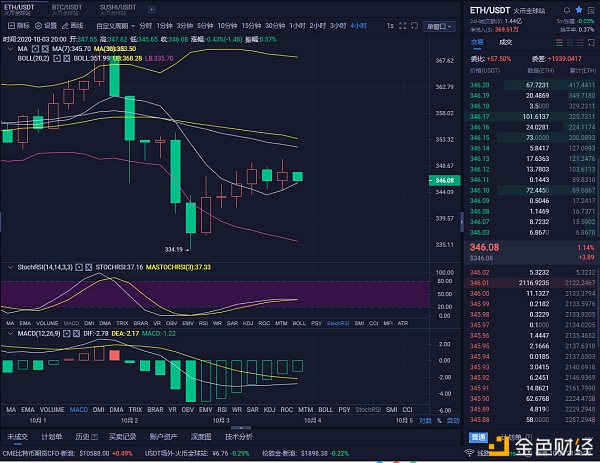Collapse the MA indicator legend
Viewport: 600px width, 463px height.
pyautogui.click(x=10, y=49)
